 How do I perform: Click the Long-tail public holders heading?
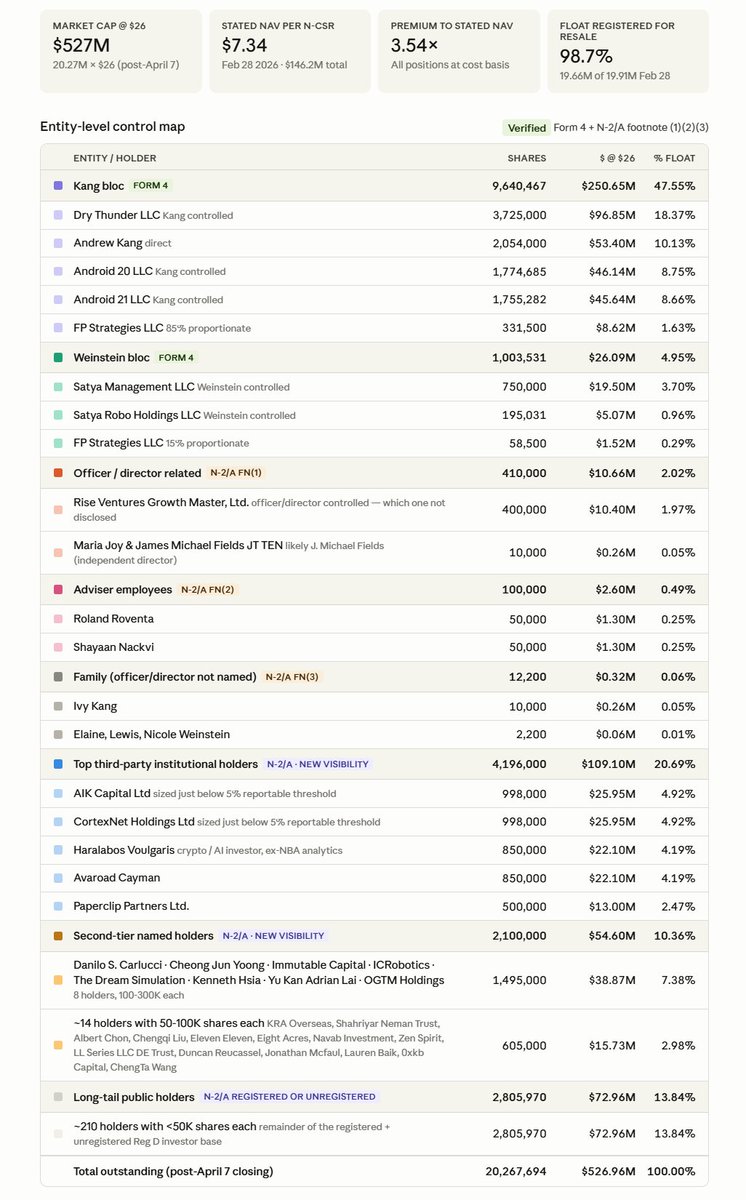pos(133,1096)
